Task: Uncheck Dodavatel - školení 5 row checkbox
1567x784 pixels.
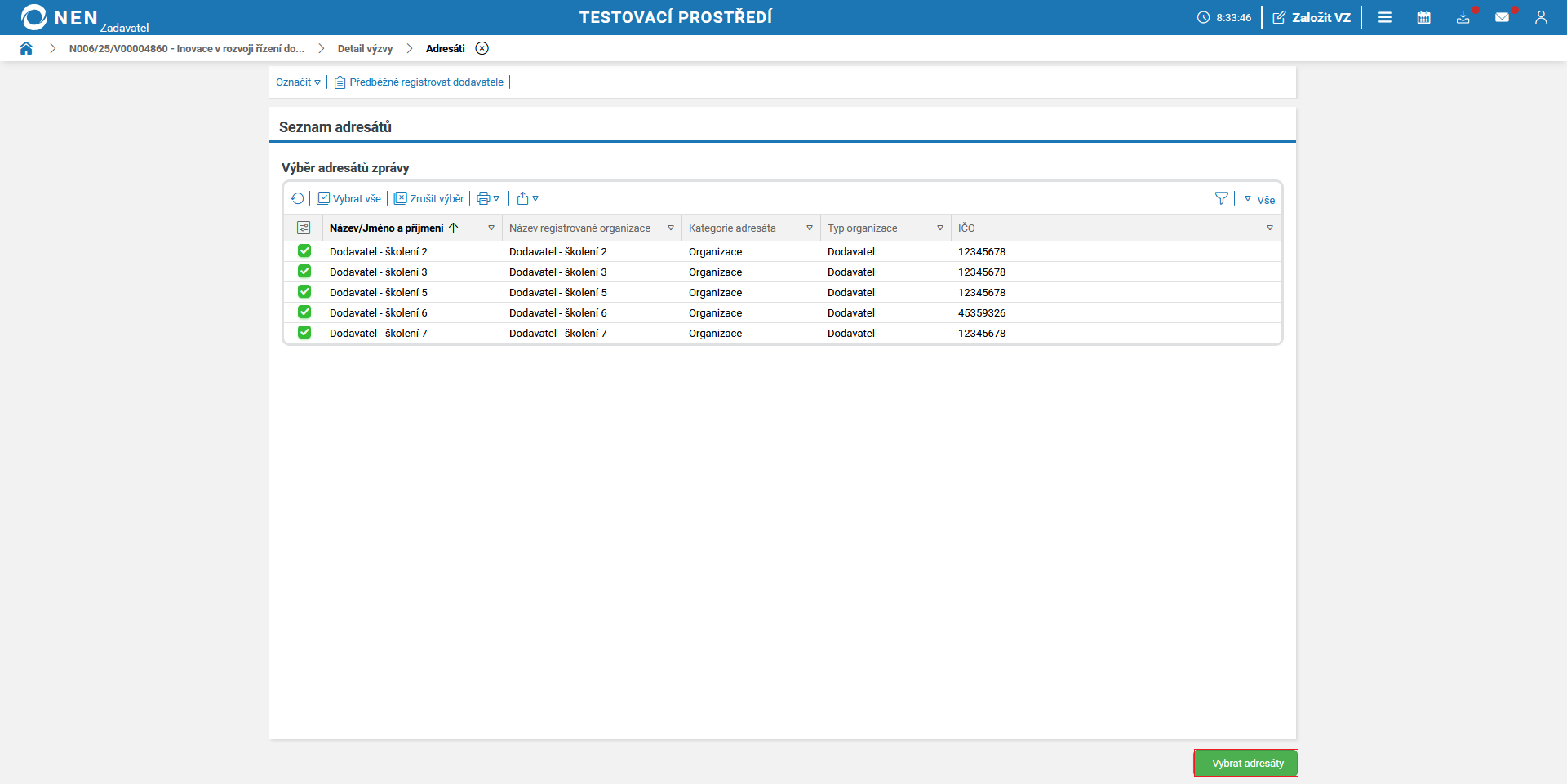Action: tap(304, 292)
